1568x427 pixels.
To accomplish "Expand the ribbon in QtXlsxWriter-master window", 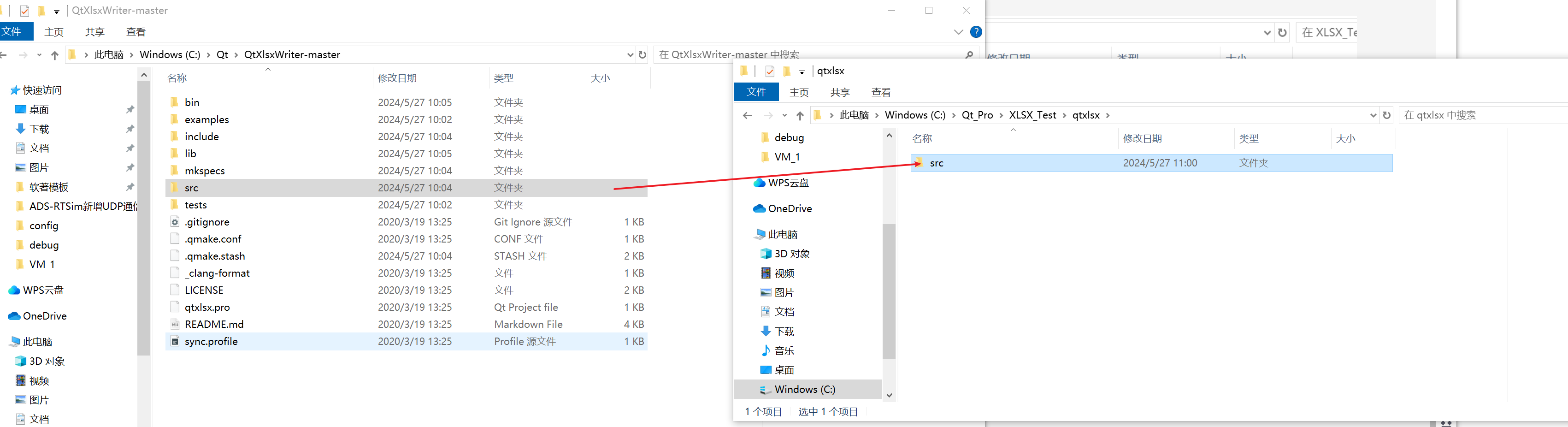I will 959,32.
